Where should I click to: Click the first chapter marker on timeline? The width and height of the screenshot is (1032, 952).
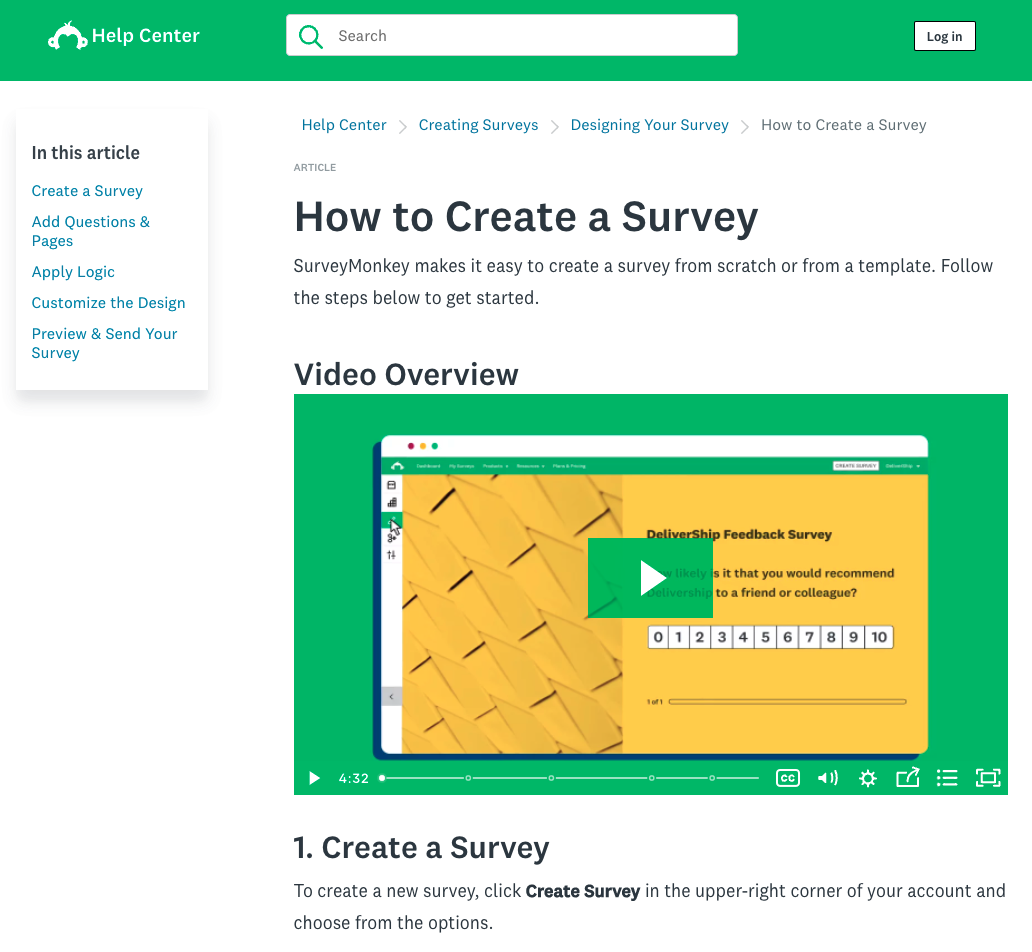pos(468,778)
